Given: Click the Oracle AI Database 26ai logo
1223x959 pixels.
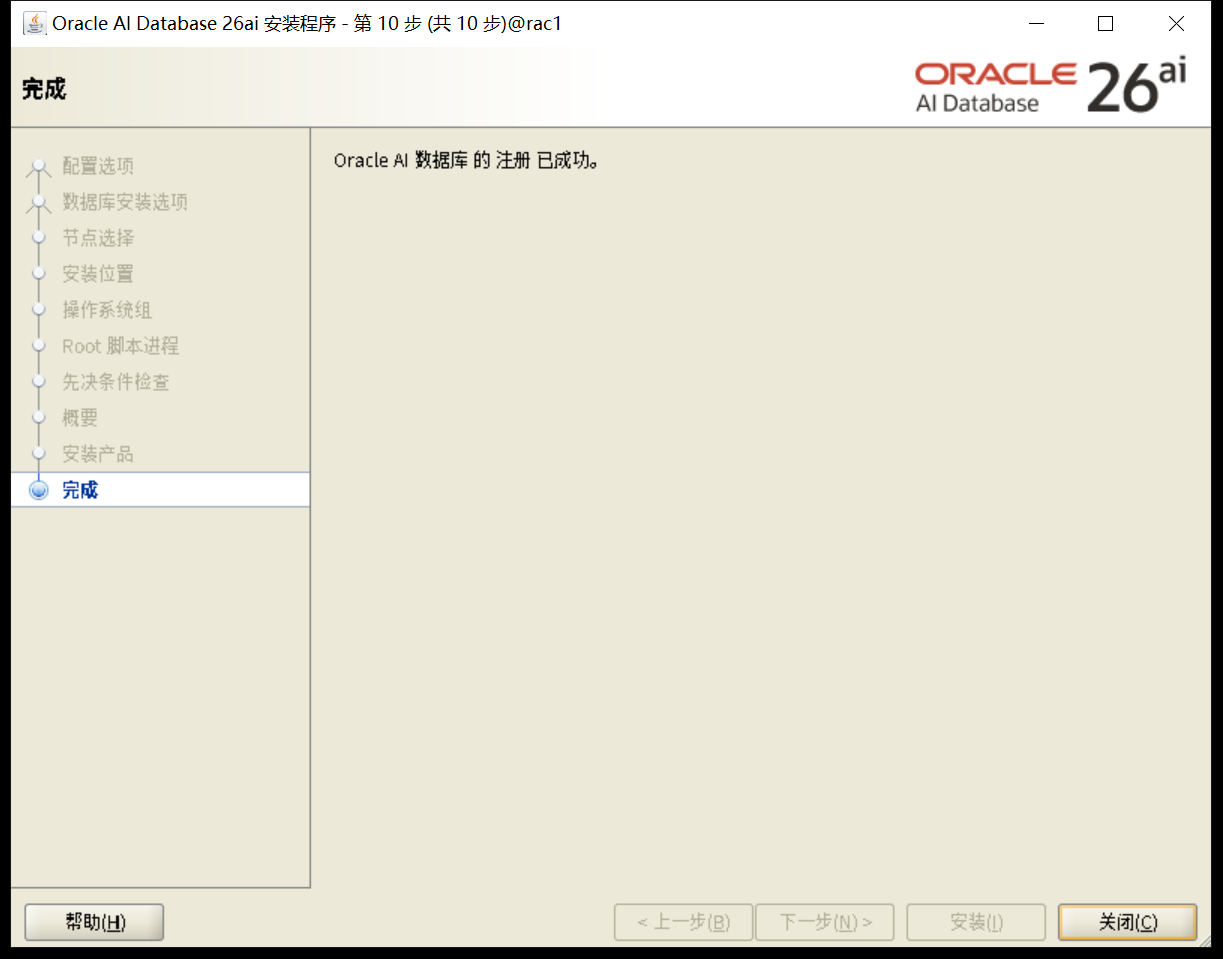Looking at the screenshot, I should tap(1050, 87).
